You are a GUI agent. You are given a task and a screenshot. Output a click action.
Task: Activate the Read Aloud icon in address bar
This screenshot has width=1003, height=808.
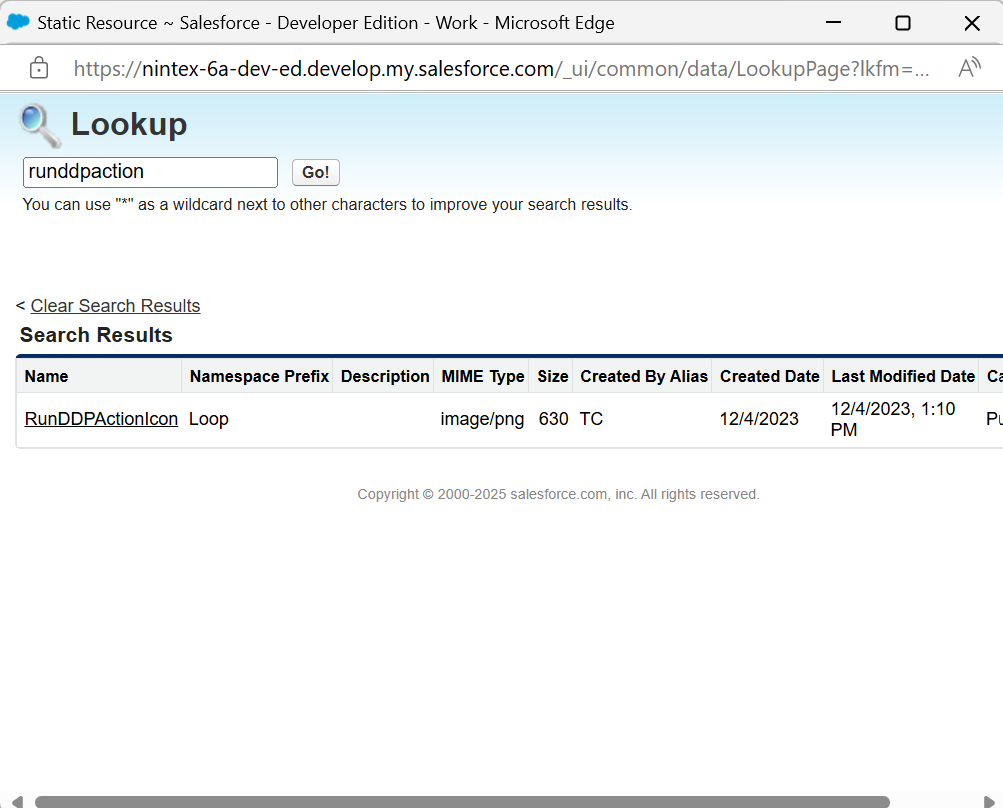tap(969, 68)
